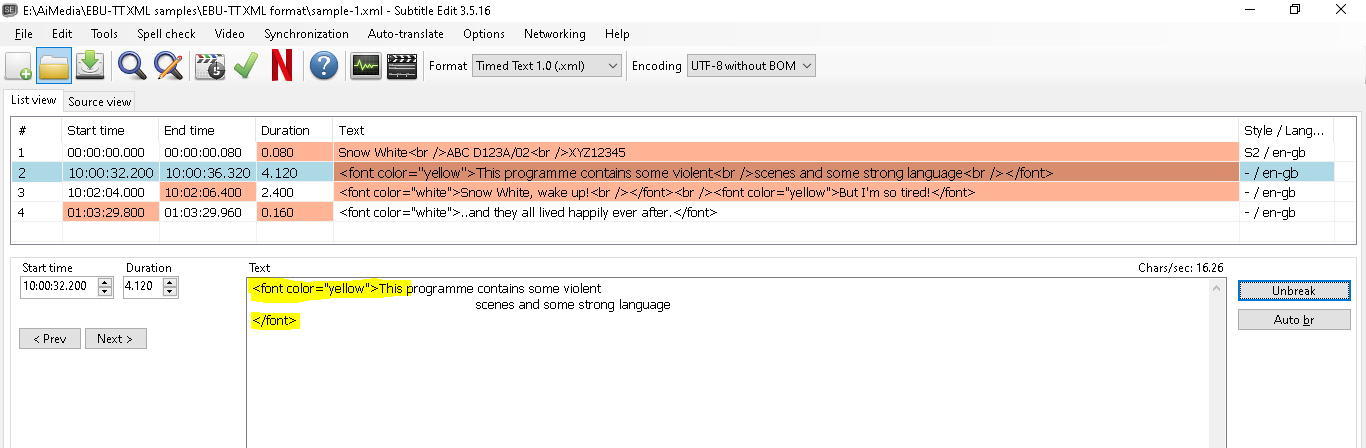The height and width of the screenshot is (448, 1366).
Task: Click the Unbreak button
Action: [x=1294, y=290]
